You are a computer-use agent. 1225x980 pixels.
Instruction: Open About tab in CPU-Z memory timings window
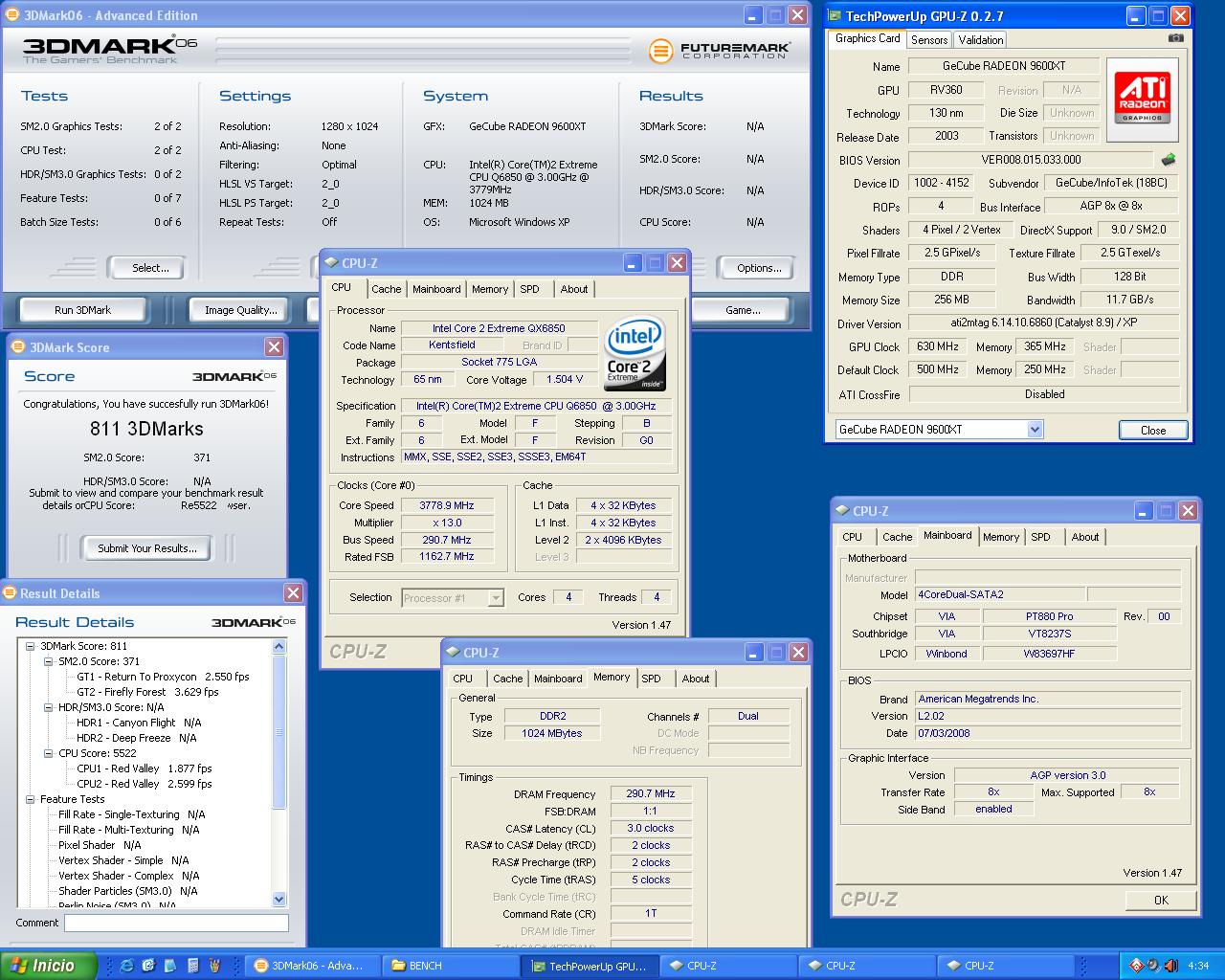coord(696,679)
